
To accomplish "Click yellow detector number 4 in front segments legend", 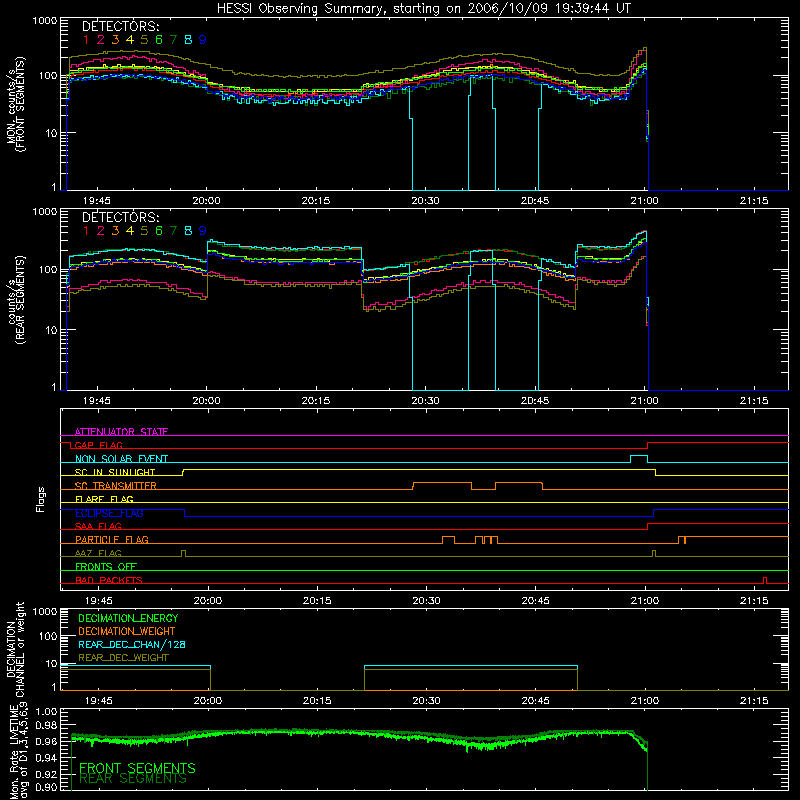I will pyautogui.click(x=130, y=40).
